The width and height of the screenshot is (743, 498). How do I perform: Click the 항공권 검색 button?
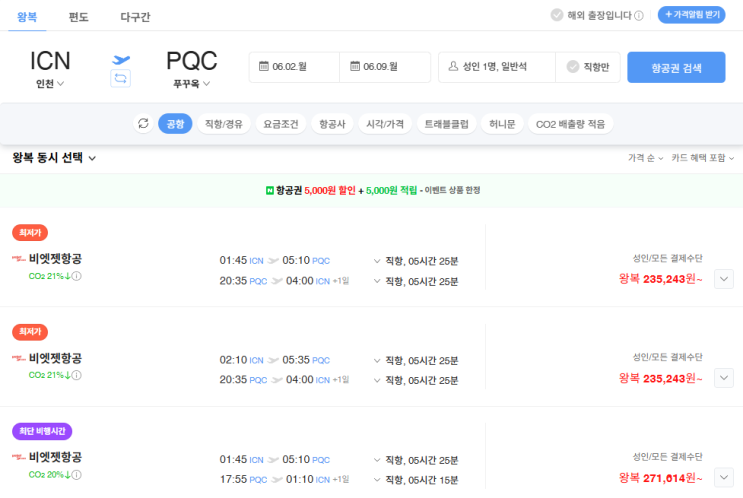676,67
